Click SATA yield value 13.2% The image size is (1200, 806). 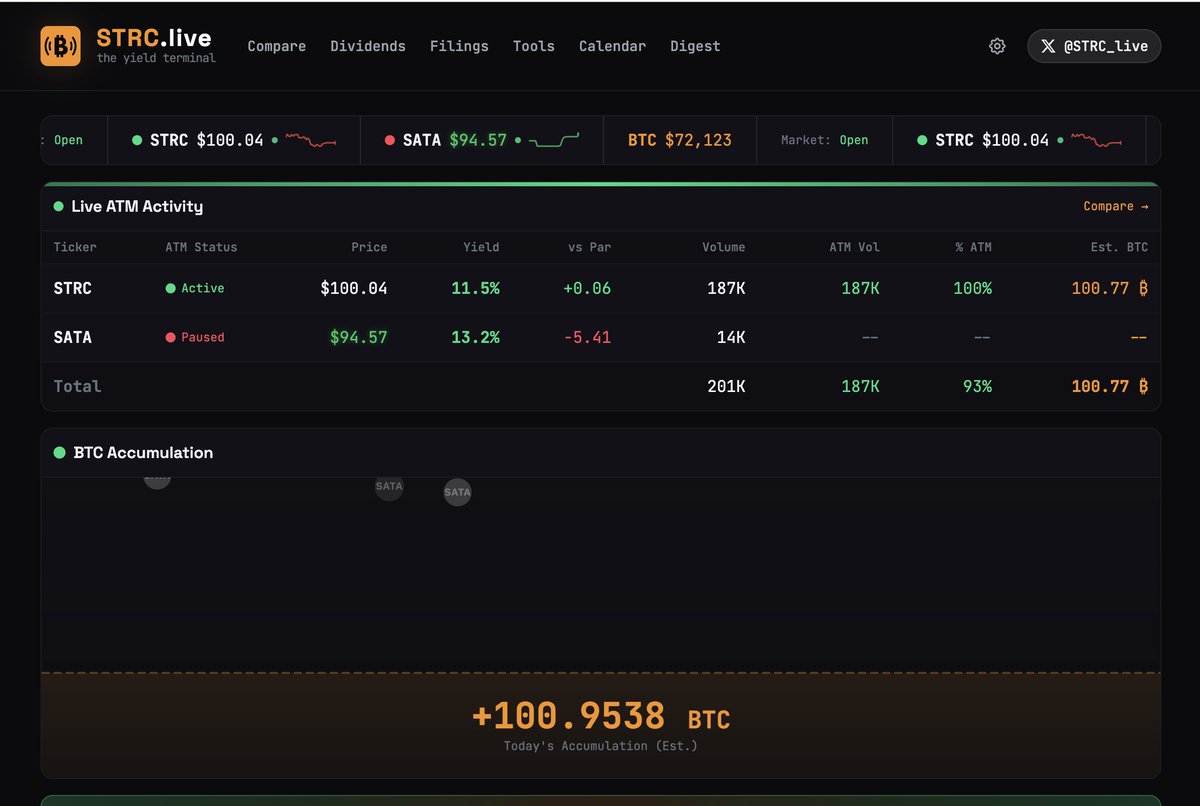[x=475, y=337]
